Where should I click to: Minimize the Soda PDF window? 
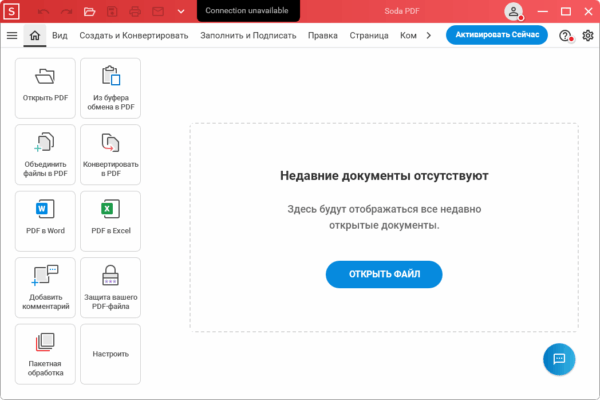(542, 11)
